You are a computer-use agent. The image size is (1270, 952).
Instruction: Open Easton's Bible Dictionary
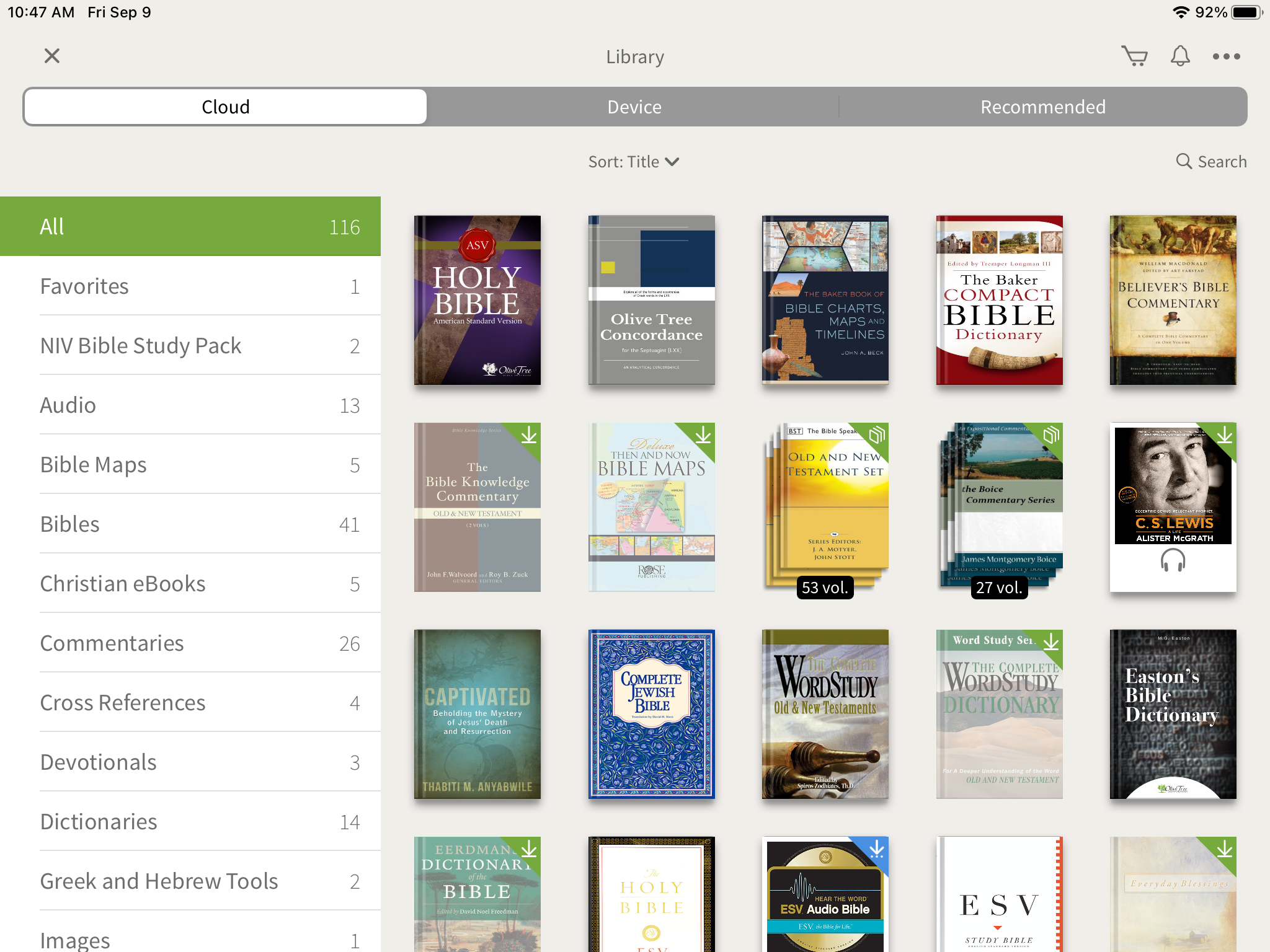click(x=1173, y=714)
